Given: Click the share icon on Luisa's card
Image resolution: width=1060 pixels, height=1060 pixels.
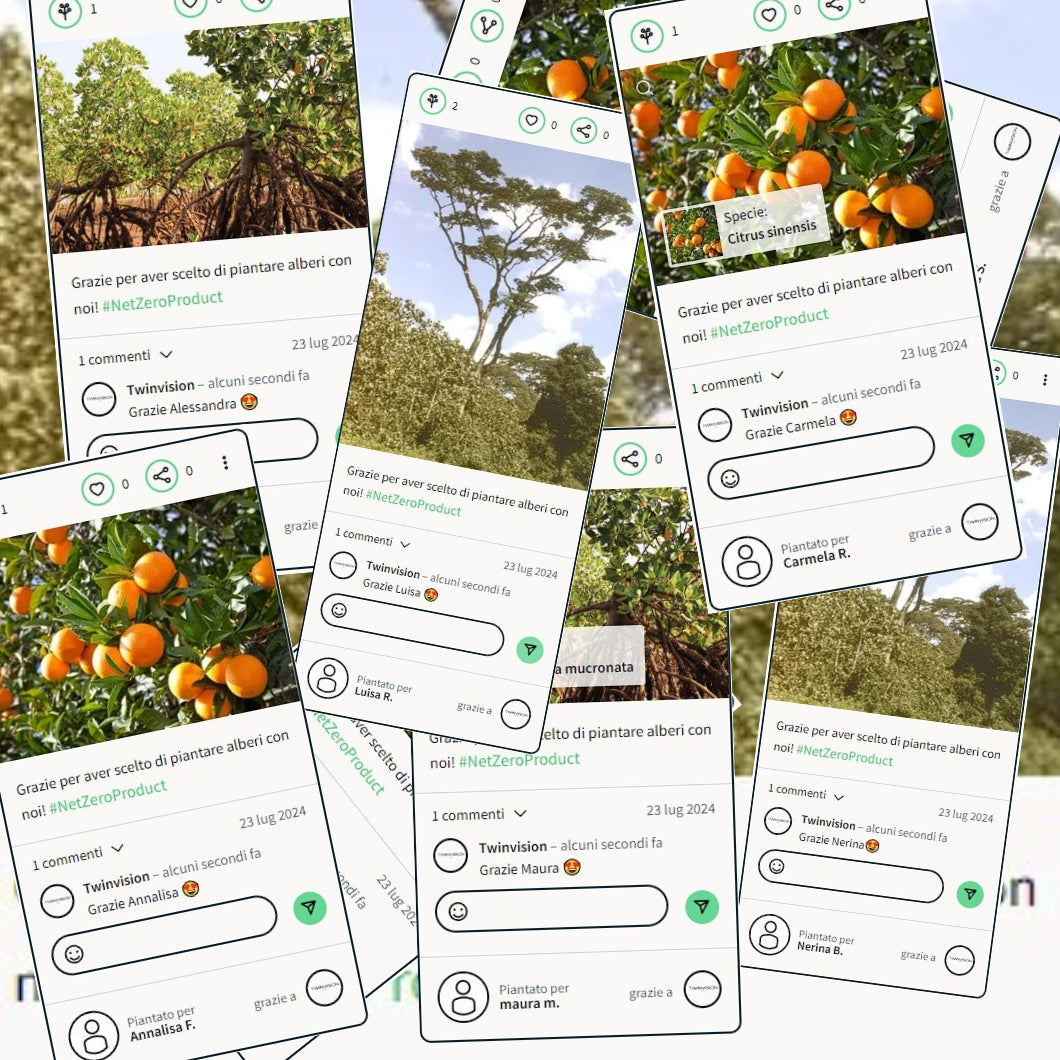Looking at the screenshot, I should (x=584, y=130).
